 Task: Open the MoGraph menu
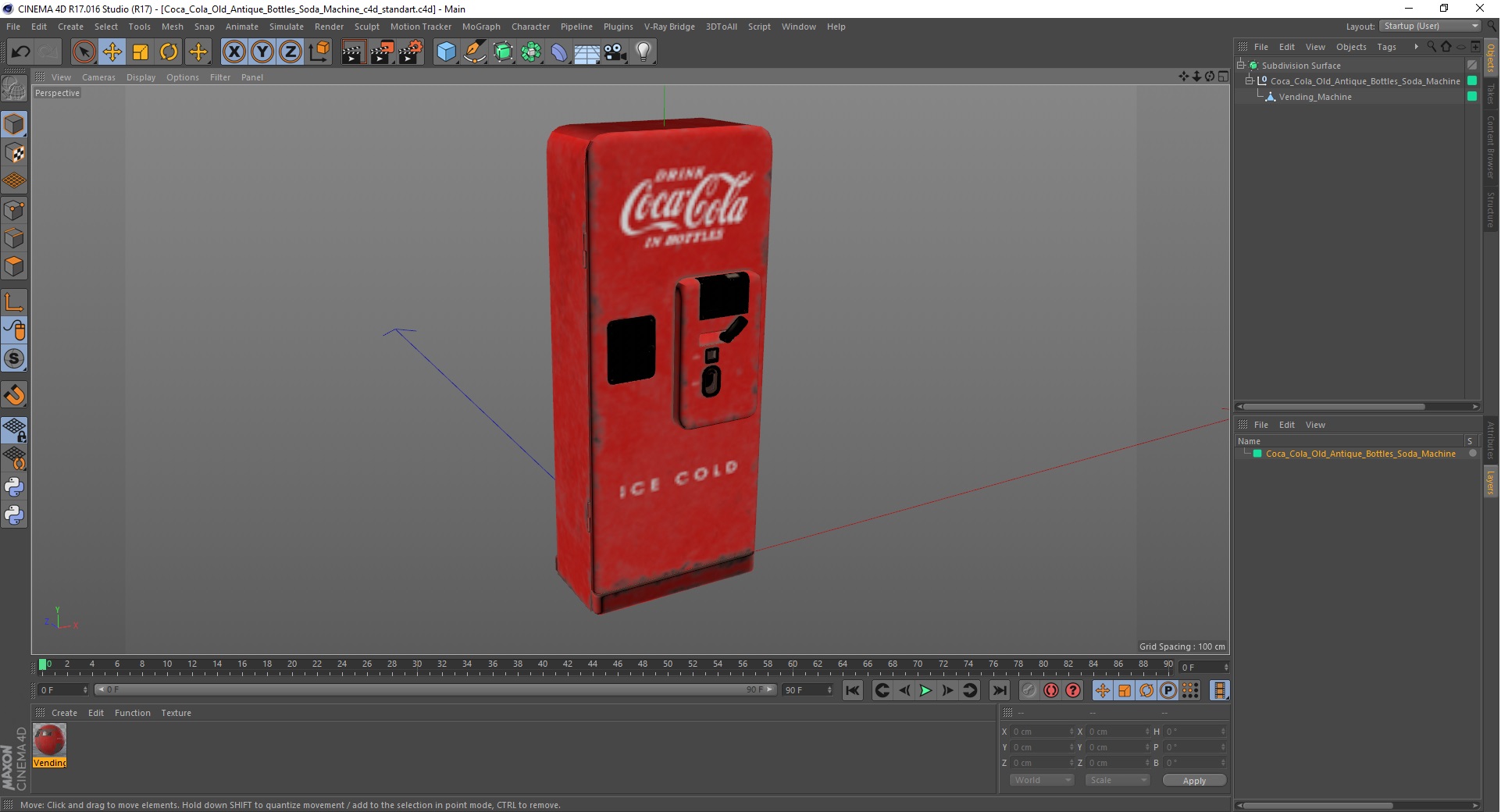pyautogui.click(x=481, y=27)
